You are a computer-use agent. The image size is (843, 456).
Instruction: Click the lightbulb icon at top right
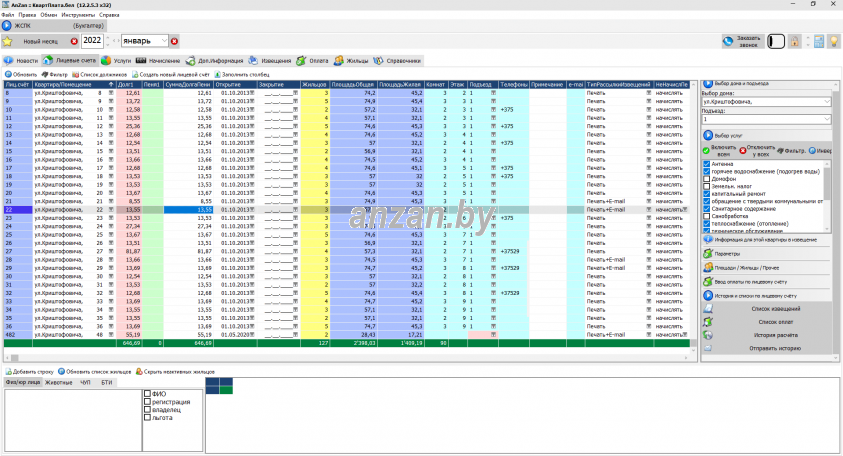(x=831, y=41)
